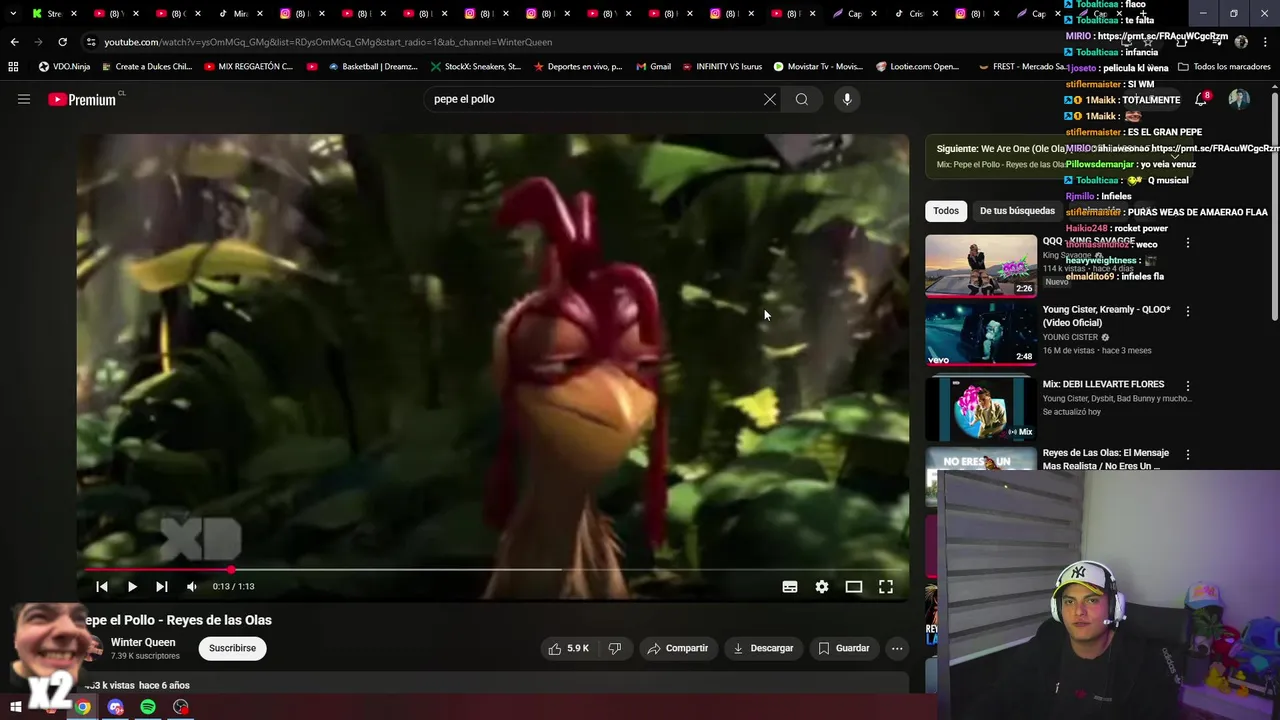Open Spotify from the taskbar
The image size is (1280, 720).
(148, 707)
